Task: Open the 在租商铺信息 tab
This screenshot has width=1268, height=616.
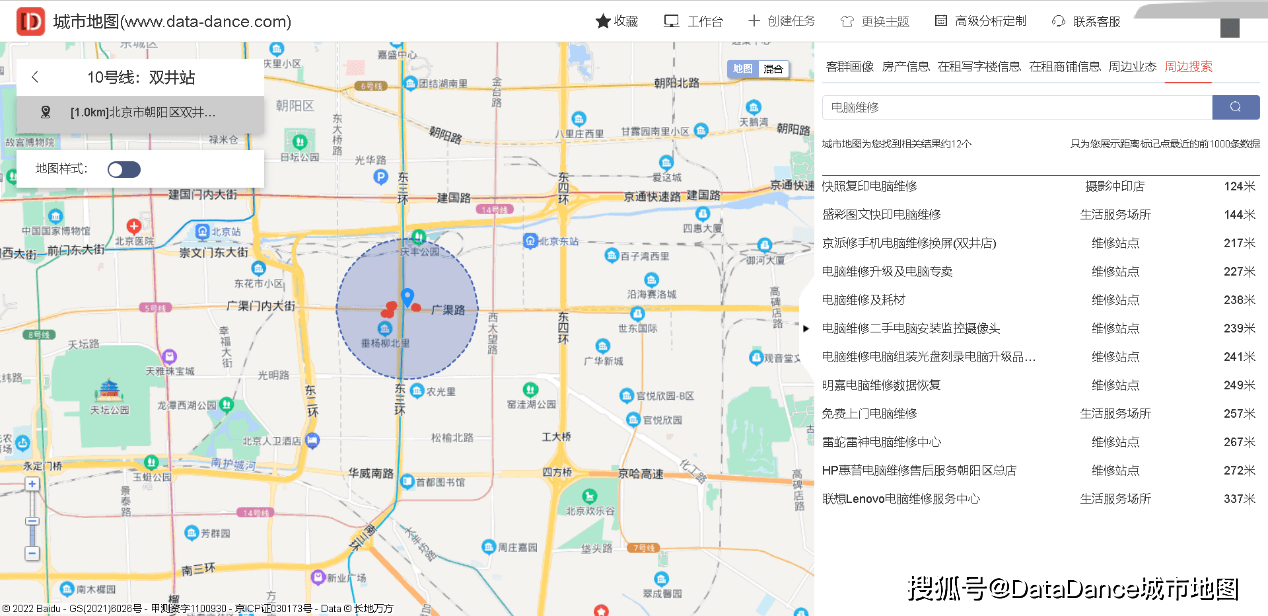Action: click(x=1065, y=67)
